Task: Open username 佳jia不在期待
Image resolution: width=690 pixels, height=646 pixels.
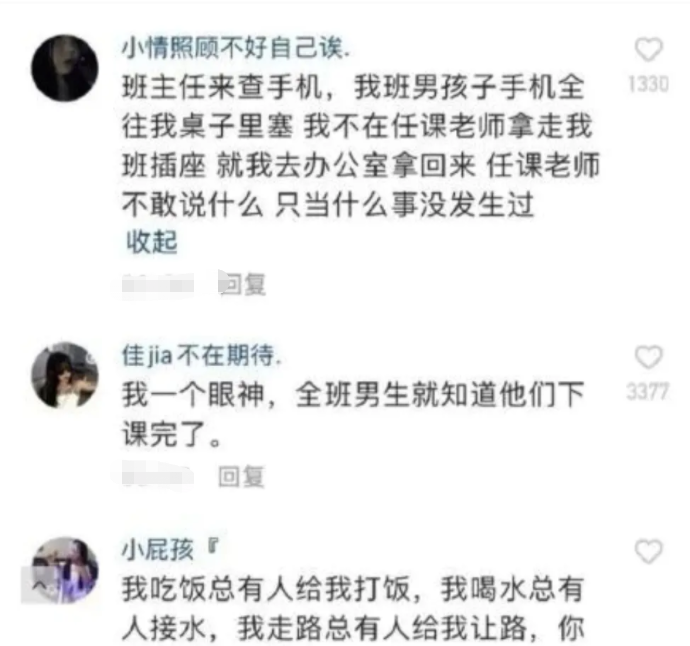Action: click(201, 355)
